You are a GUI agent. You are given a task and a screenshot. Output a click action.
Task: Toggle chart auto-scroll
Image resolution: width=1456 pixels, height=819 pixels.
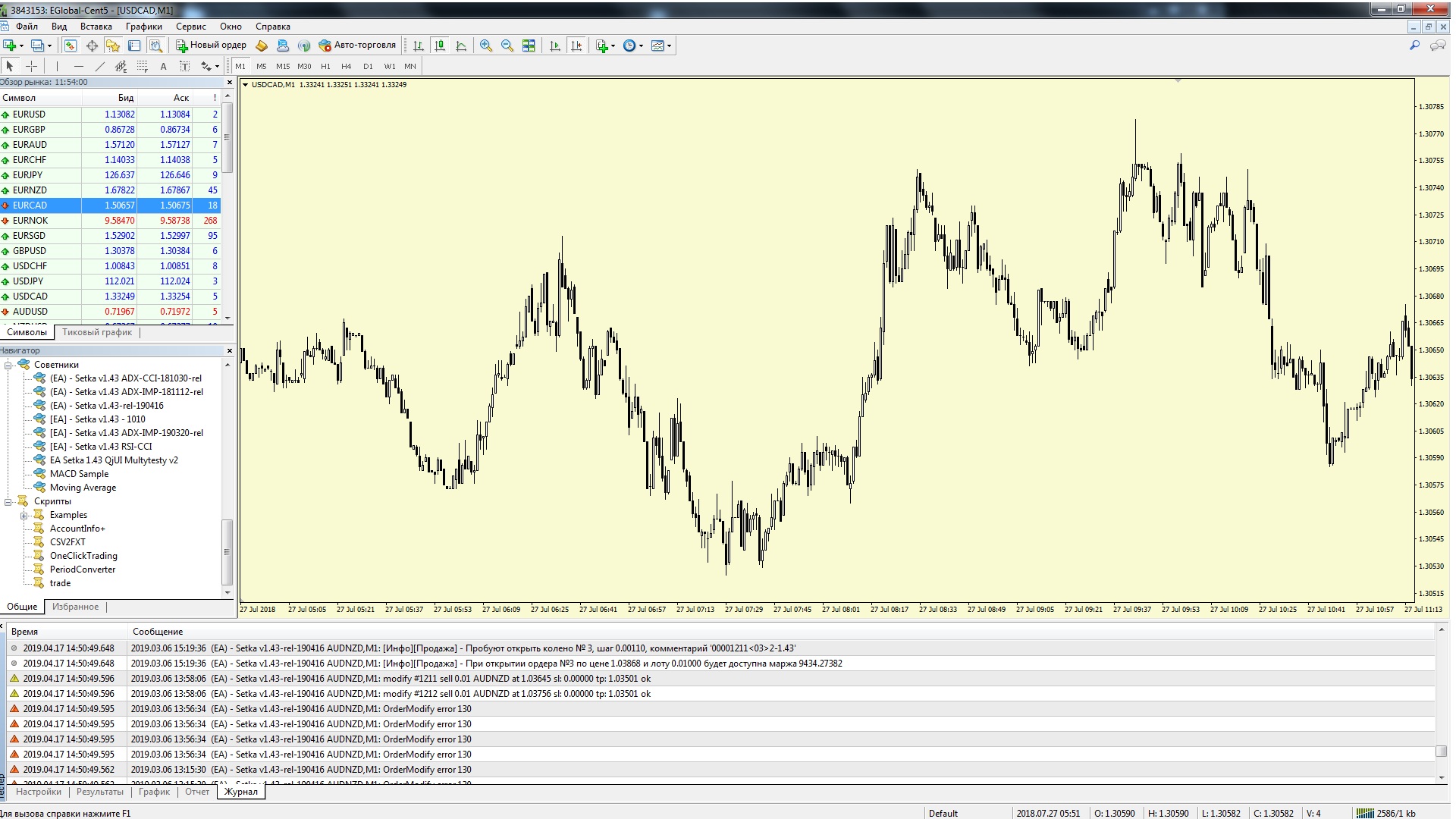[554, 45]
